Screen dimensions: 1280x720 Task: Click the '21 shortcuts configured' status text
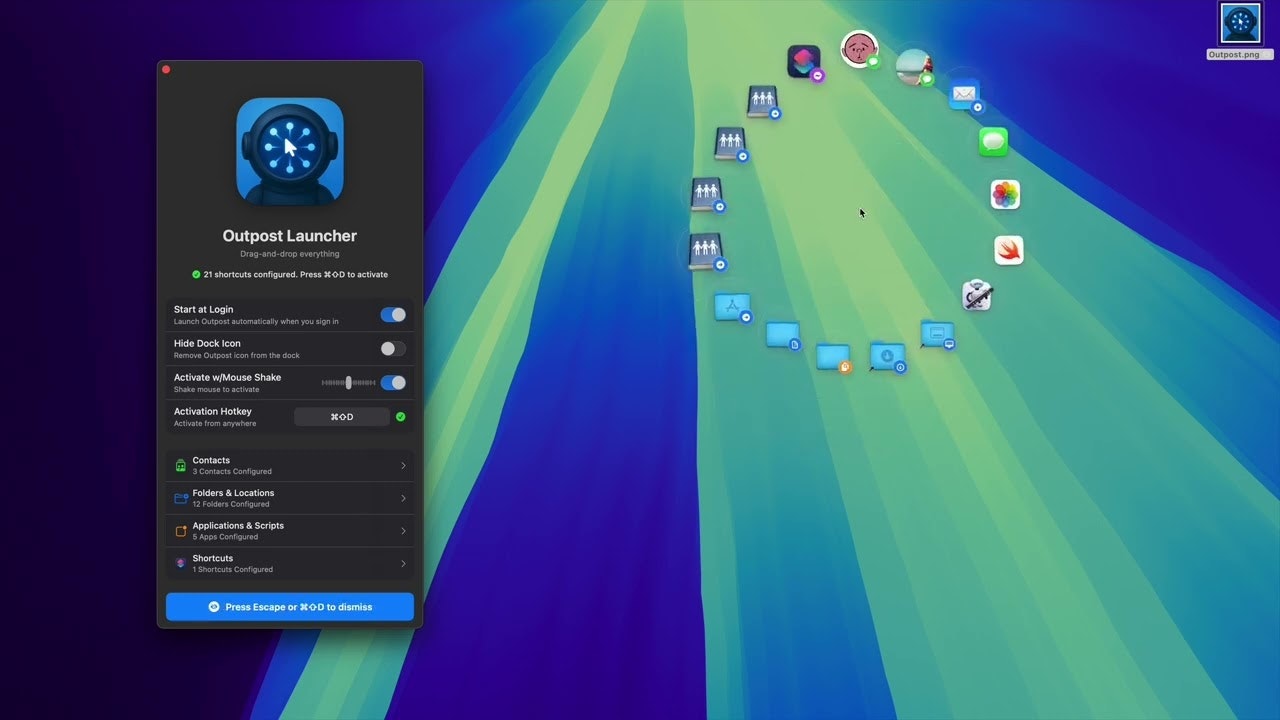point(295,274)
